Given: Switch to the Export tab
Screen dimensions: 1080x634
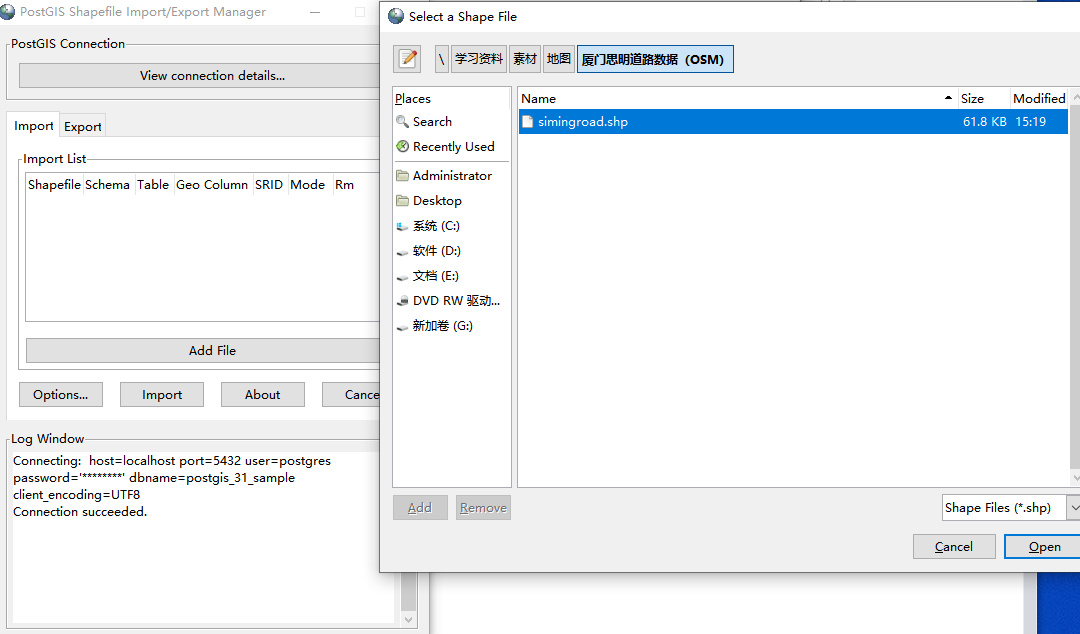Looking at the screenshot, I should pos(83,127).
